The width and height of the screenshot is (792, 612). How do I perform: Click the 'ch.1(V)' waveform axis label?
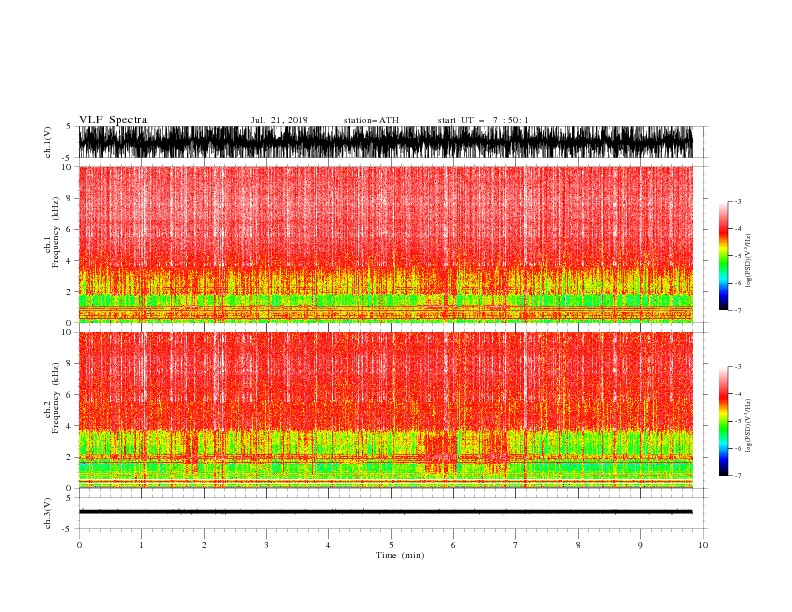[48, 142]
